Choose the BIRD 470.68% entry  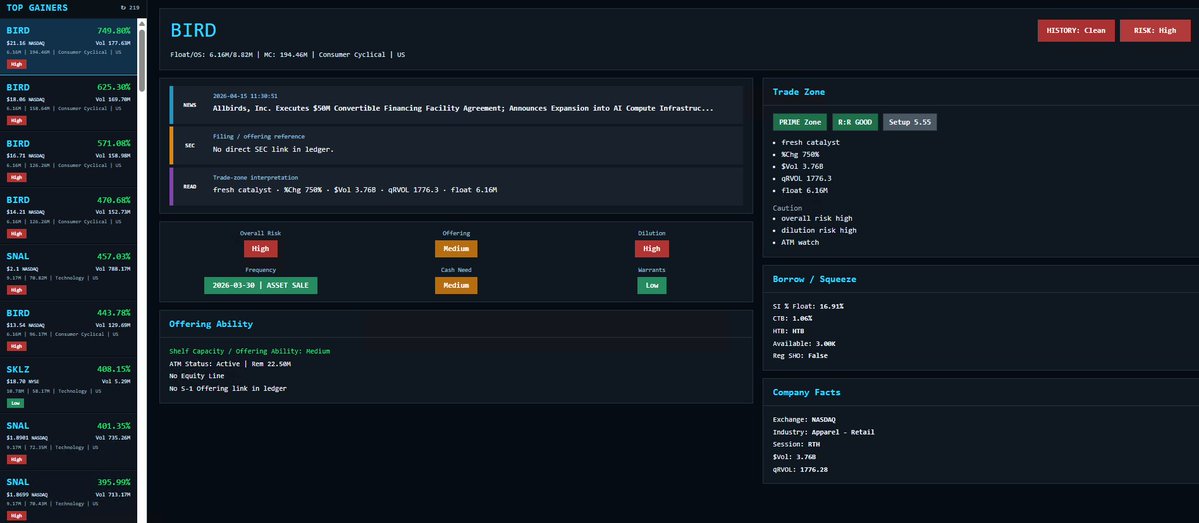[x=68, y=216]
